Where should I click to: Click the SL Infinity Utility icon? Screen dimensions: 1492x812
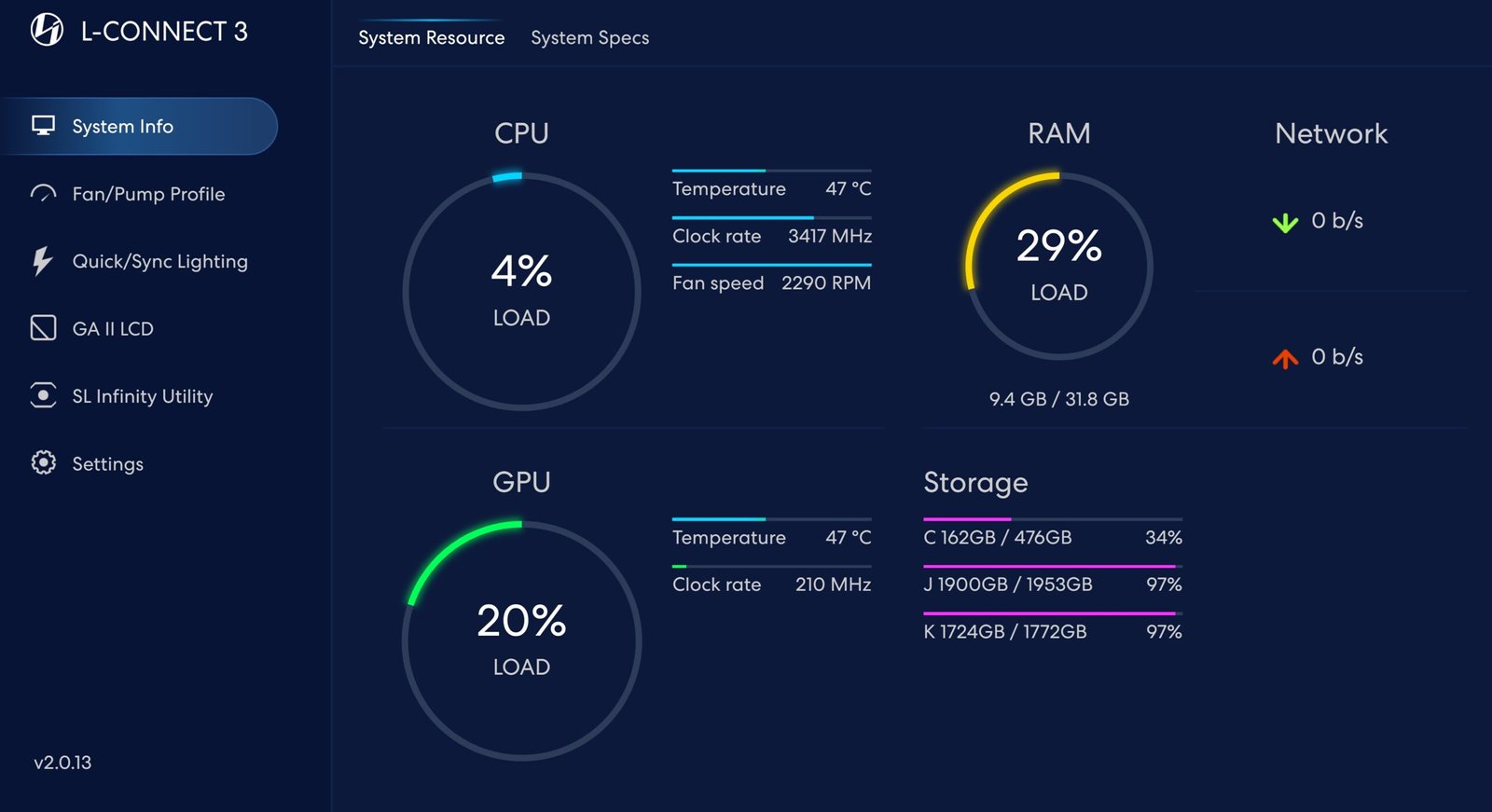point(43,395)
